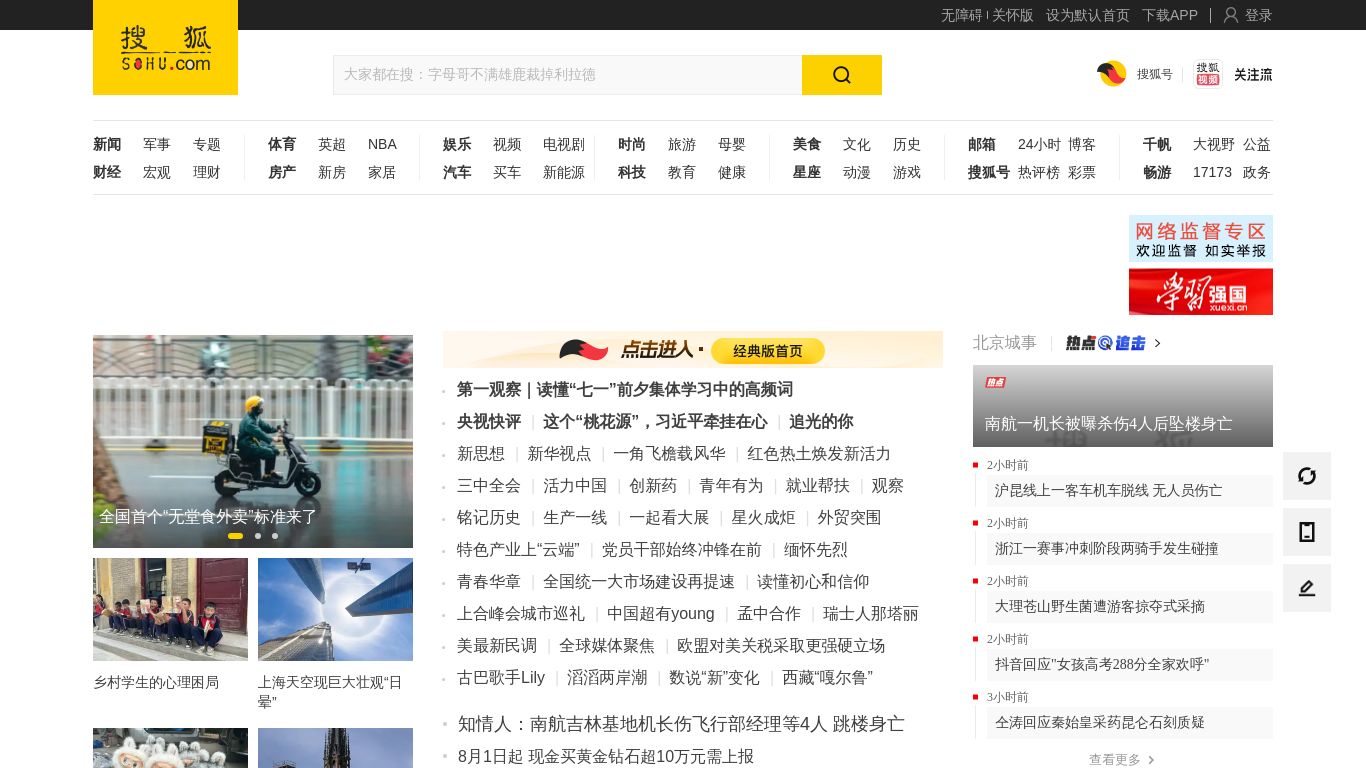Open the 乡村学生的心理困局 thumbnail

170,609
